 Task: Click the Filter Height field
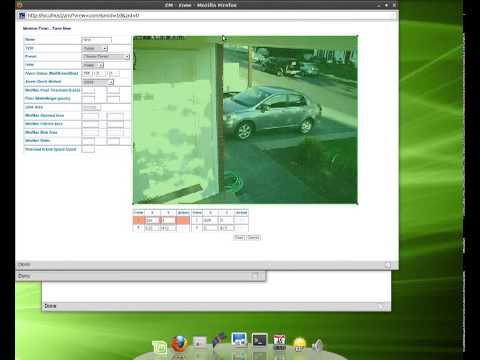pos(113,99)
